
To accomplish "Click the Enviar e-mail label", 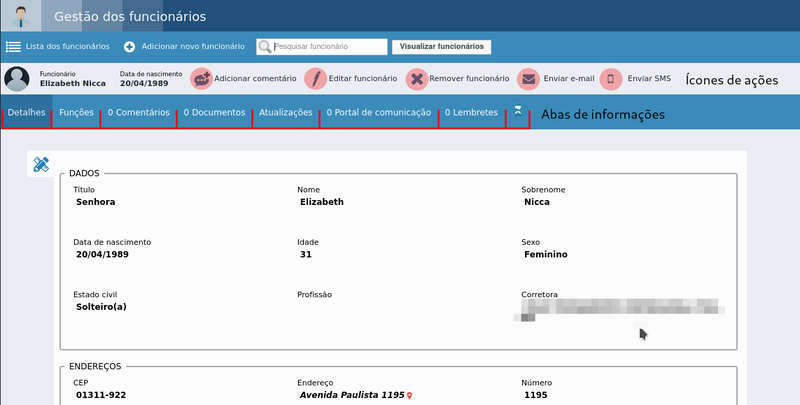I will pyautogui.click(x=569, y=79).
